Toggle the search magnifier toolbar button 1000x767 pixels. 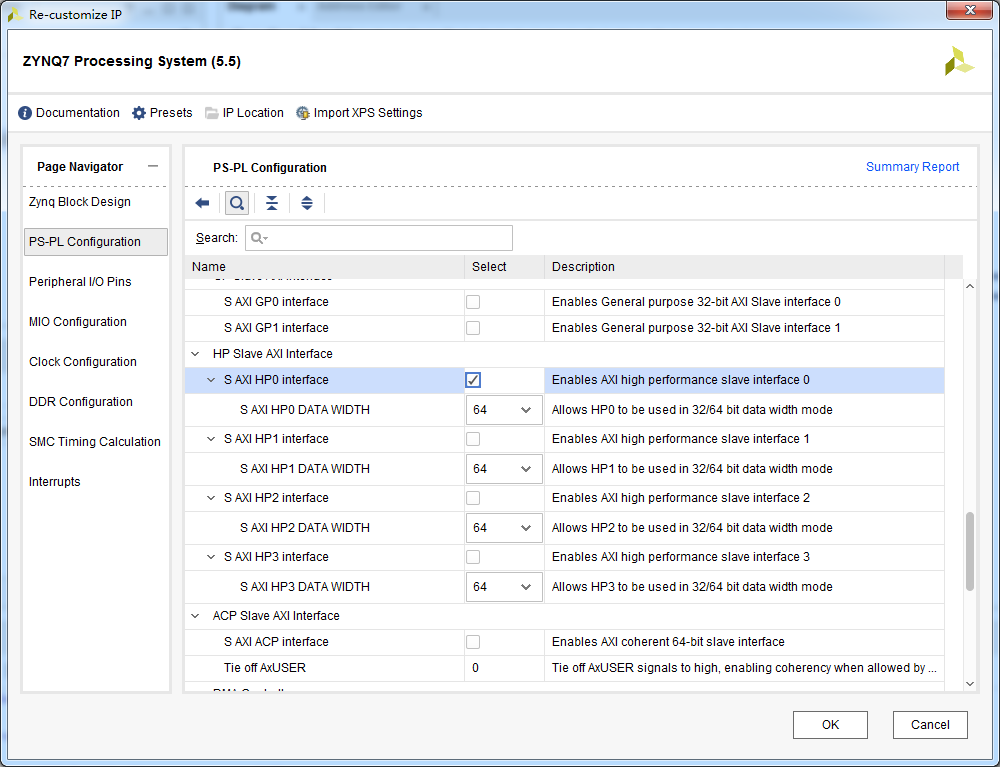click(x=237, y=203)
